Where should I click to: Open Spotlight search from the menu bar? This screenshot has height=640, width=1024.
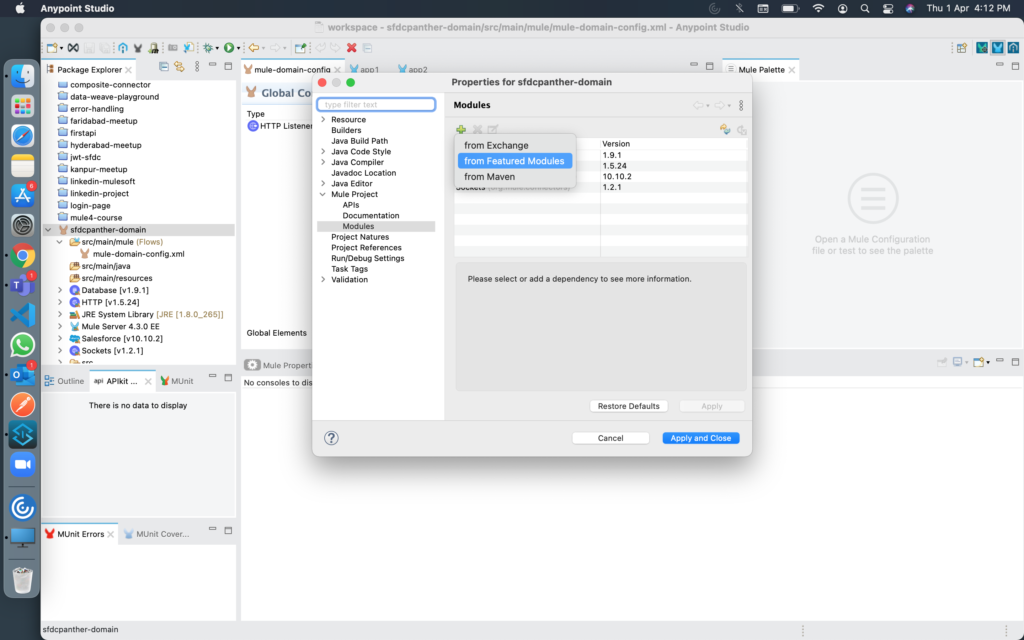pyautogui.click(x=864, y=8)
